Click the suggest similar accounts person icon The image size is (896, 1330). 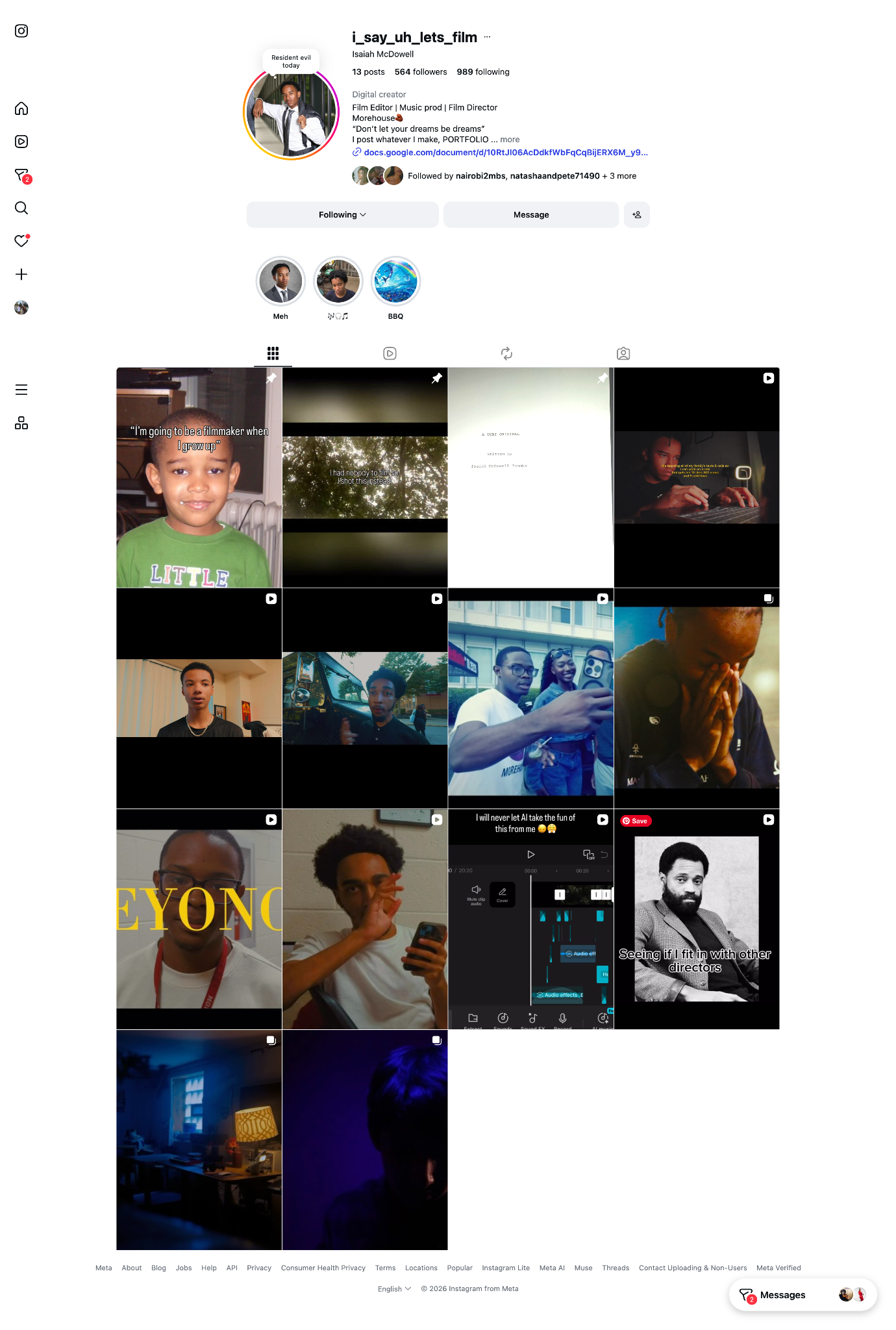coord(637,215)
